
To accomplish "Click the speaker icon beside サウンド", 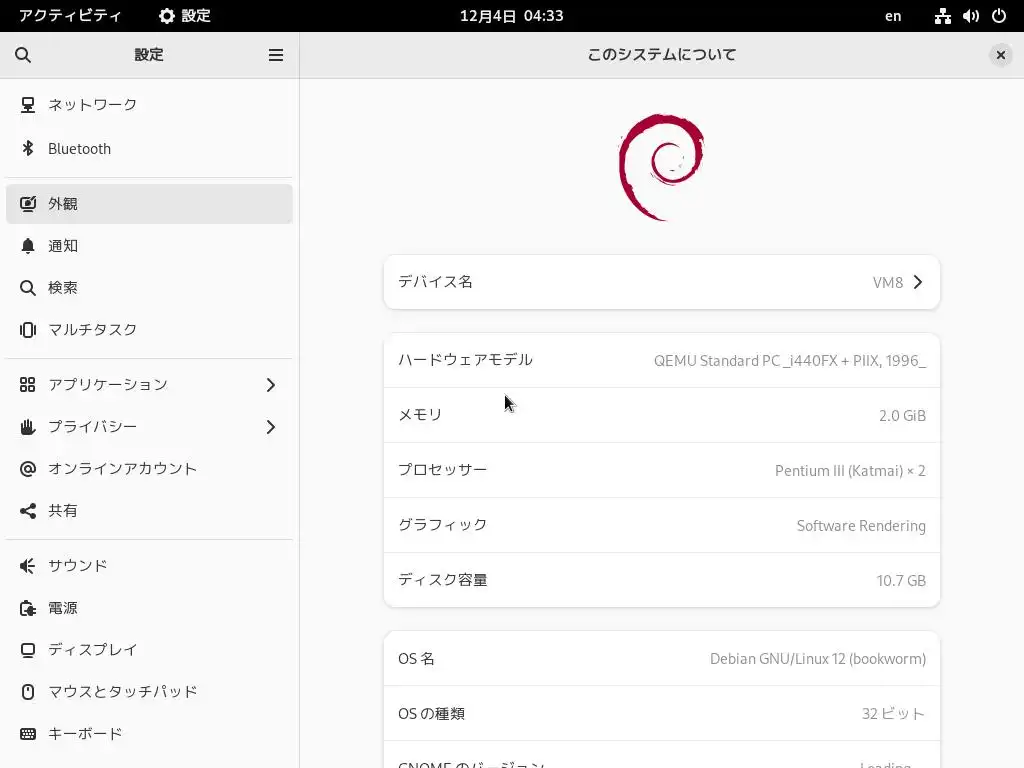I will [x=27, y=566].
